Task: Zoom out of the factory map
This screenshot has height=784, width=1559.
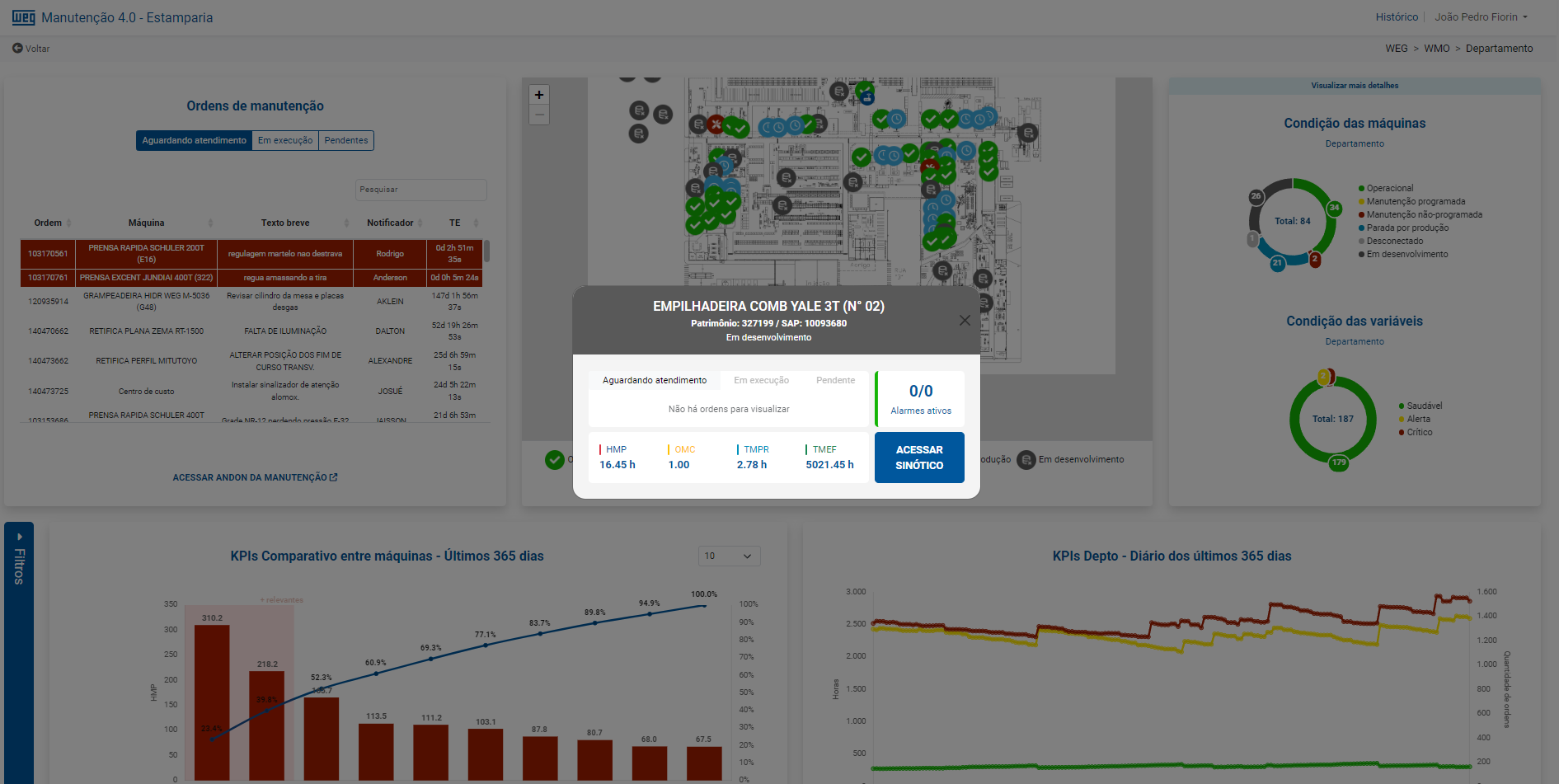Action: (539, 115)
